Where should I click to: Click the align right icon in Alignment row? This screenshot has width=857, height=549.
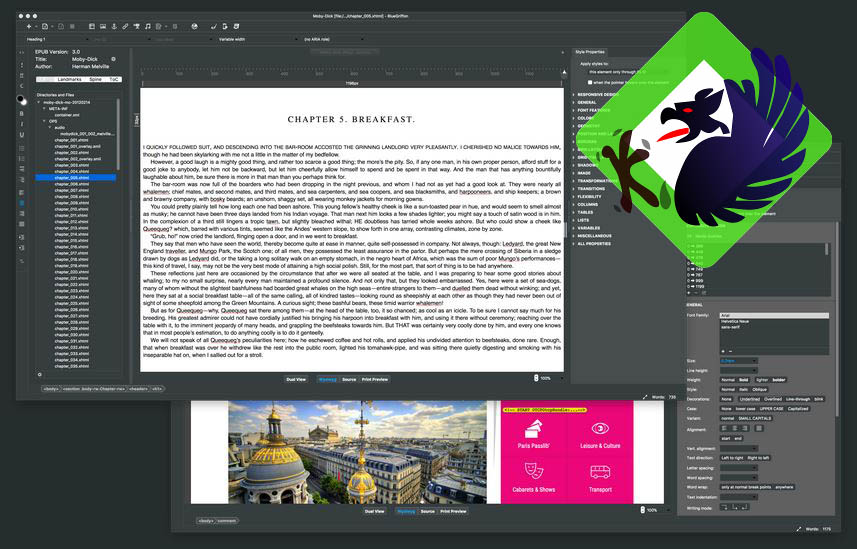pyautogui.click(x=745, y=428)
